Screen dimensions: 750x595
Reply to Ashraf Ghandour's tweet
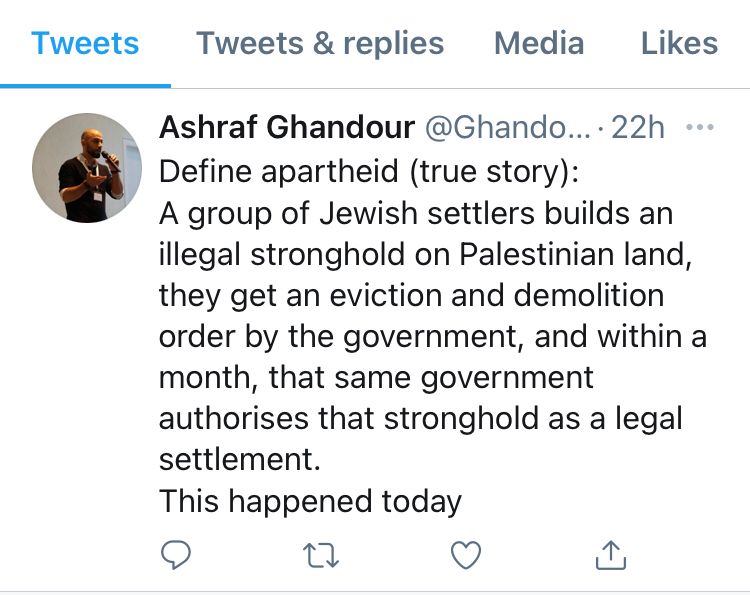pos(176,555)
